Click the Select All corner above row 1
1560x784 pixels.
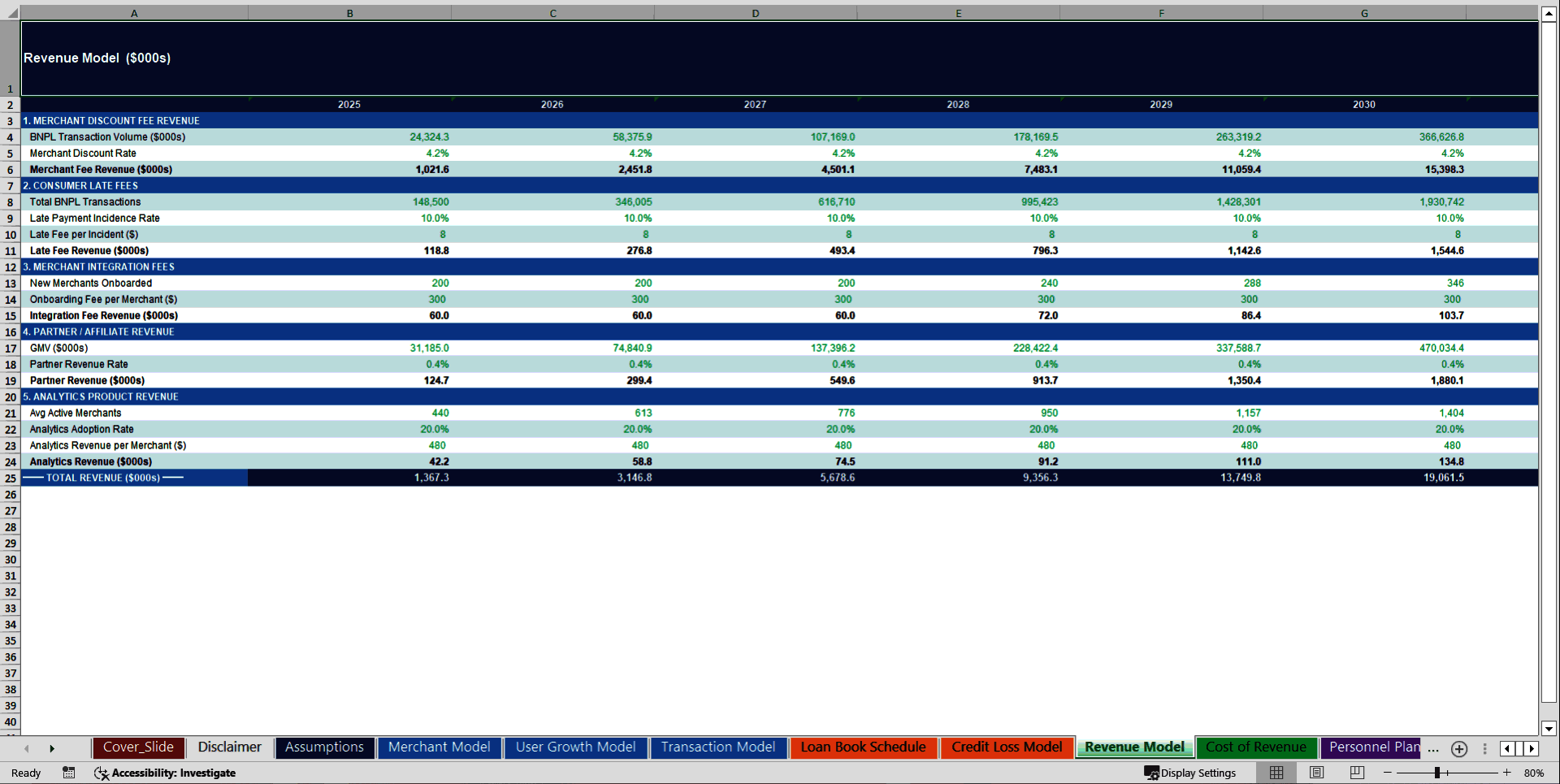[10, 12]
